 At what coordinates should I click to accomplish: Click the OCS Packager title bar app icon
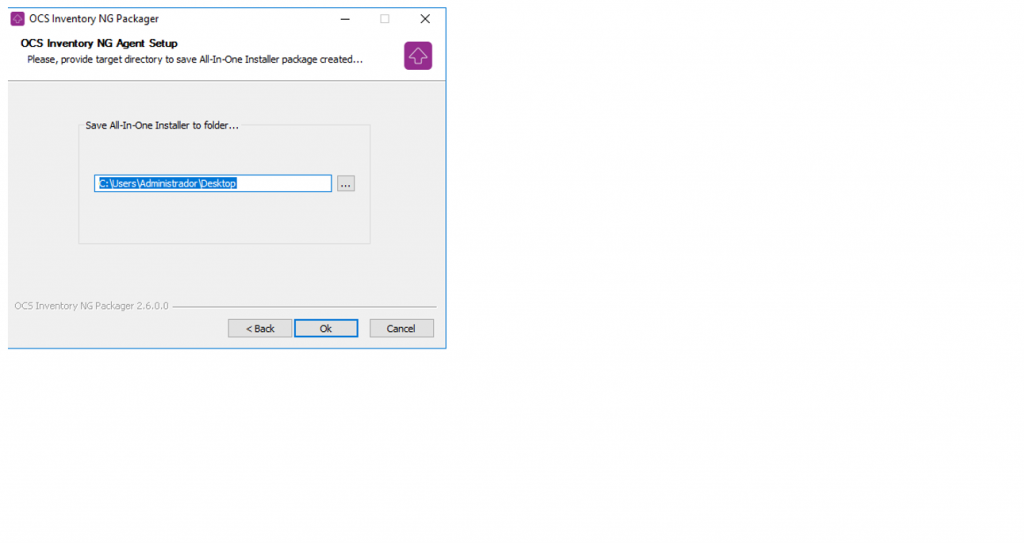coord(18,19)
